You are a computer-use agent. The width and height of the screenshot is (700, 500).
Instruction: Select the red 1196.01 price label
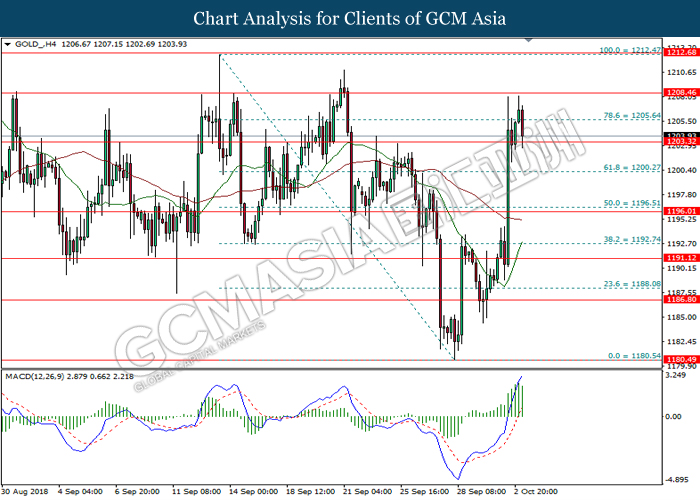coord(681,211)
